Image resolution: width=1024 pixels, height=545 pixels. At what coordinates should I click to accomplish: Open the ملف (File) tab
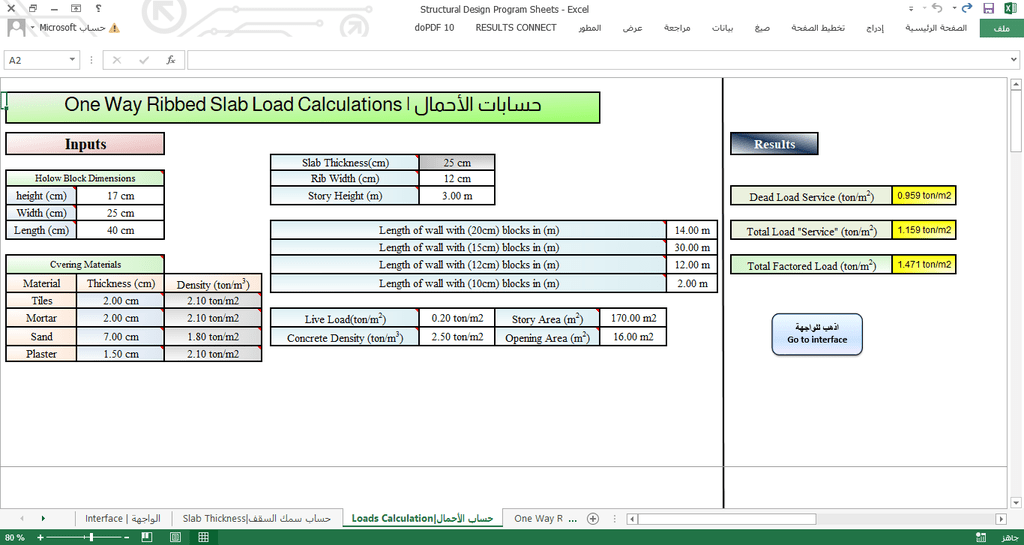click(1001, 28)
